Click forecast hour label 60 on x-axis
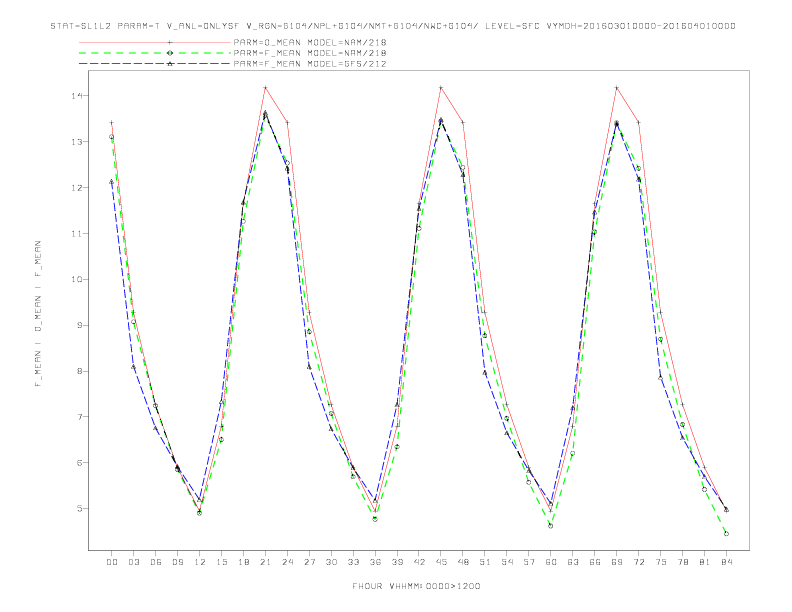The width and height of the screenshot is (792, 612). (x=551, y=562)
